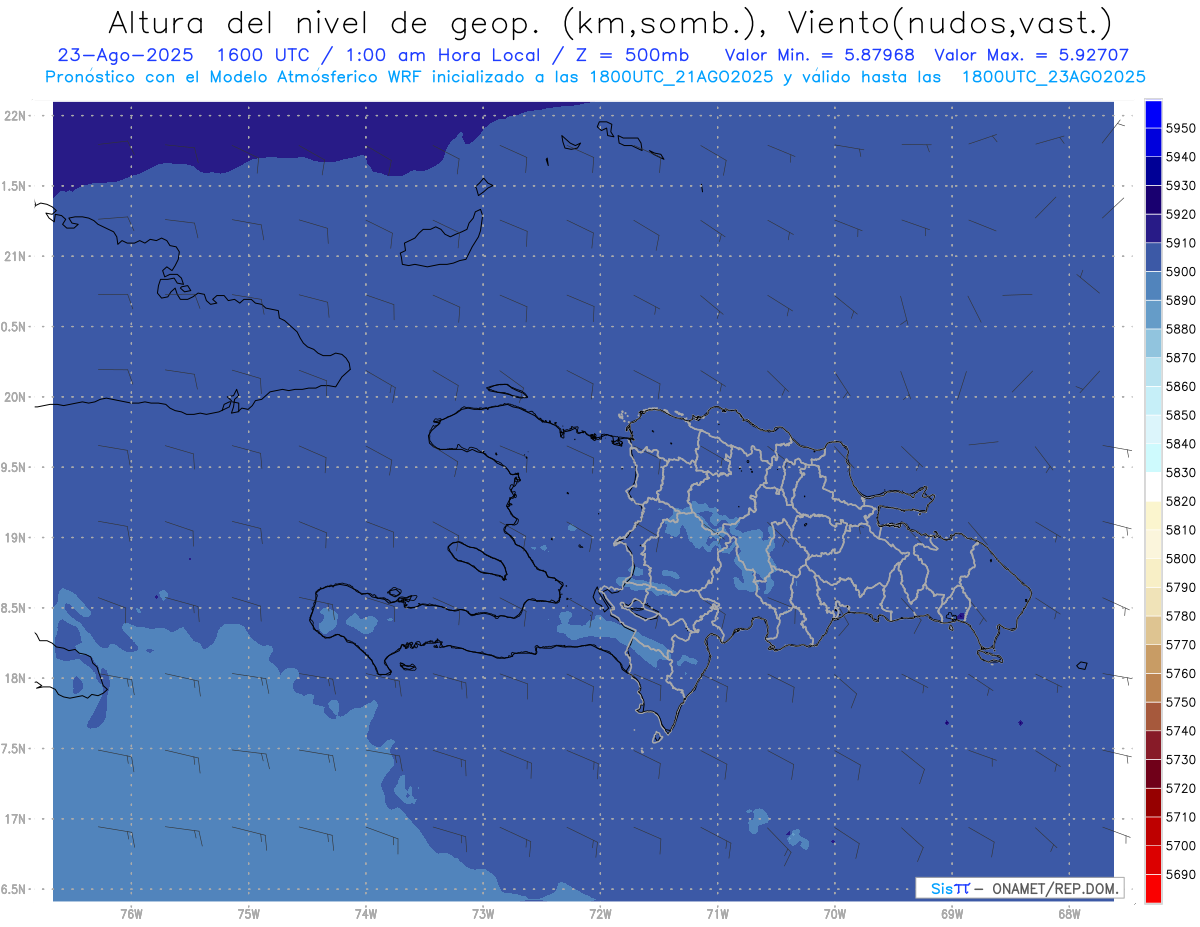Image resolution: width=1200 pixels, height=927 pixels.
Task: Click the red colorbar swatch below the 5690 label
Action: pyautogui.click(x=1153, y=888)
